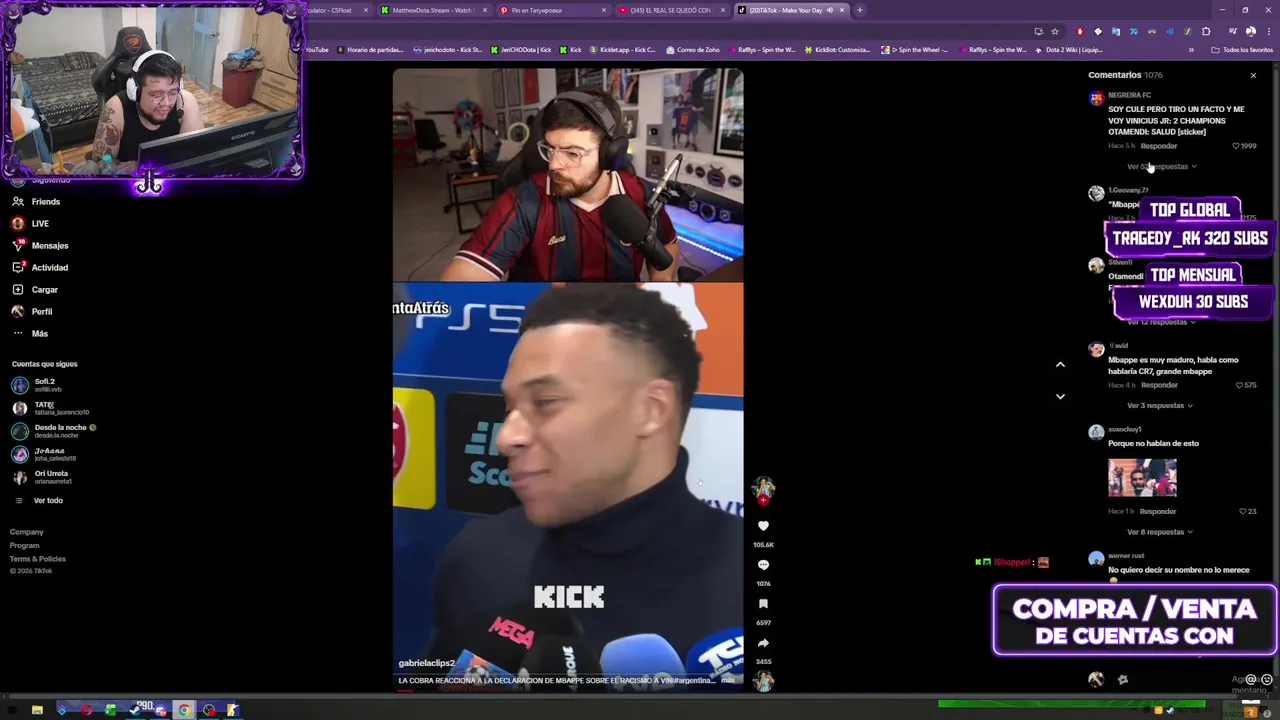Like the TikTok video with heart icon
Image resolution: width=1280 pixels, height=720 pixels.
(x=763, y=526)
